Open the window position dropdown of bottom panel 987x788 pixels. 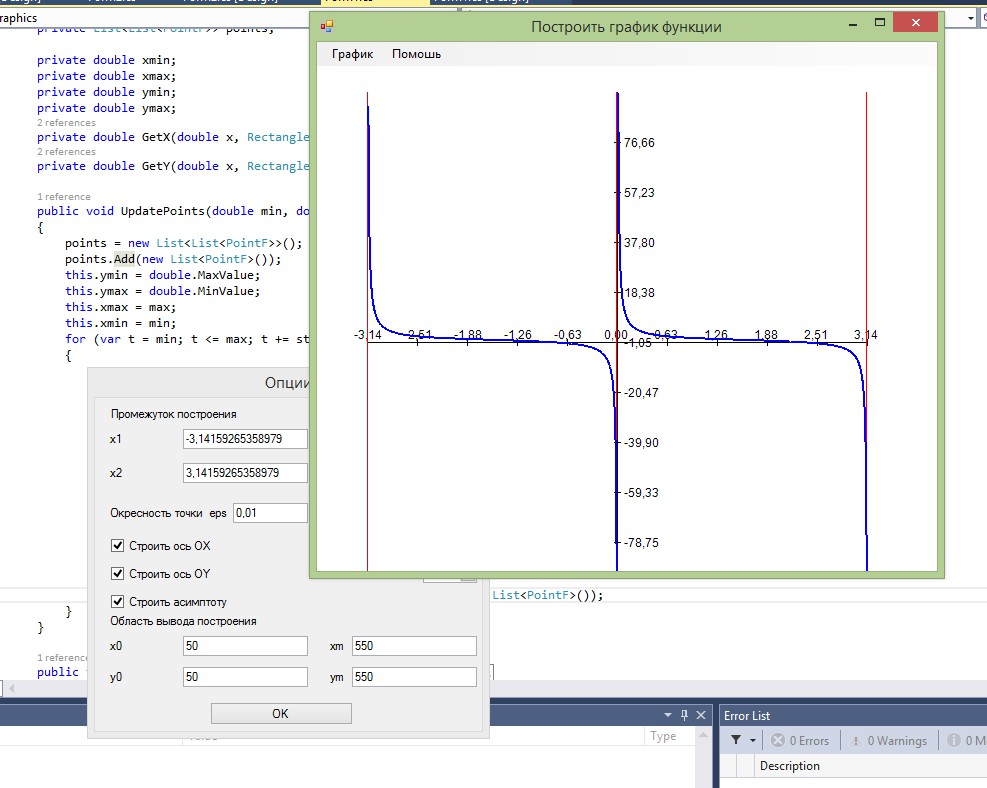tap(668, 715)
